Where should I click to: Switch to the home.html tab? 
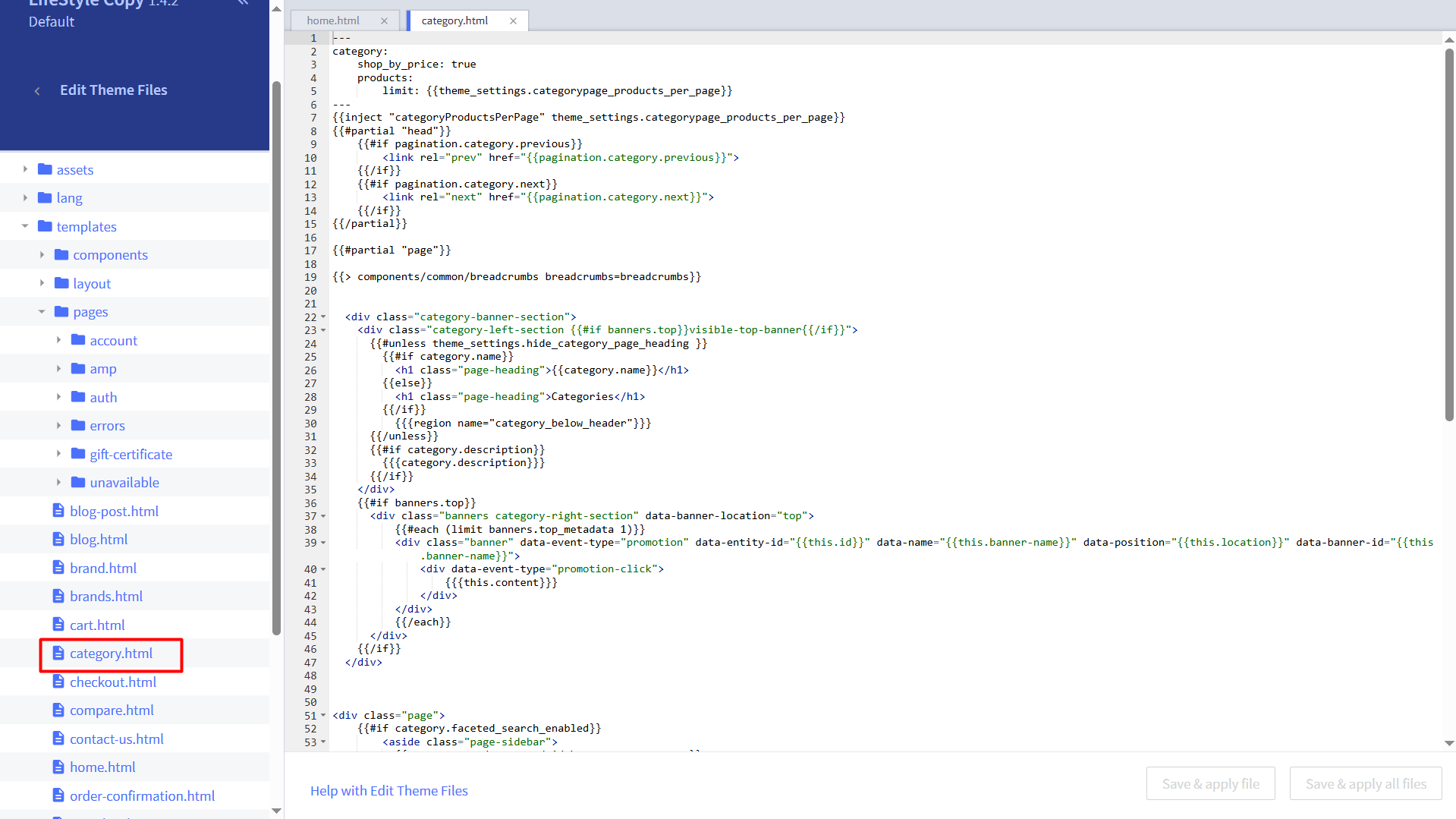coord(333,21)
